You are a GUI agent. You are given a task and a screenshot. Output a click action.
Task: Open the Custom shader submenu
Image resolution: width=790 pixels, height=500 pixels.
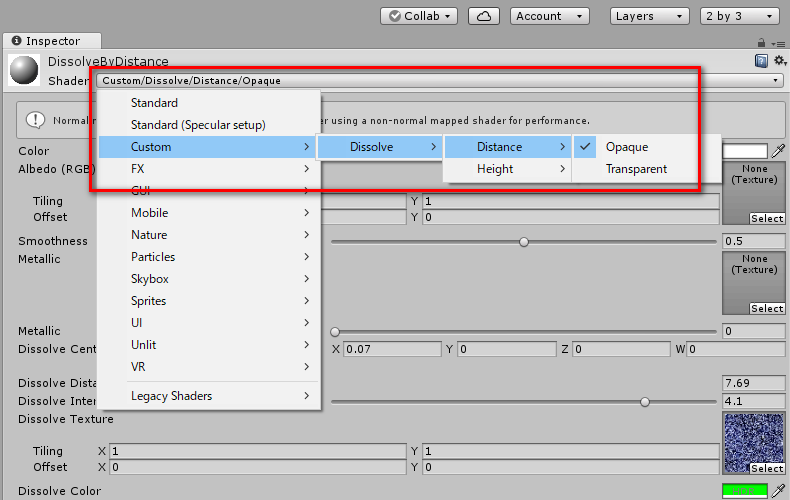click(x=209, y=147)
